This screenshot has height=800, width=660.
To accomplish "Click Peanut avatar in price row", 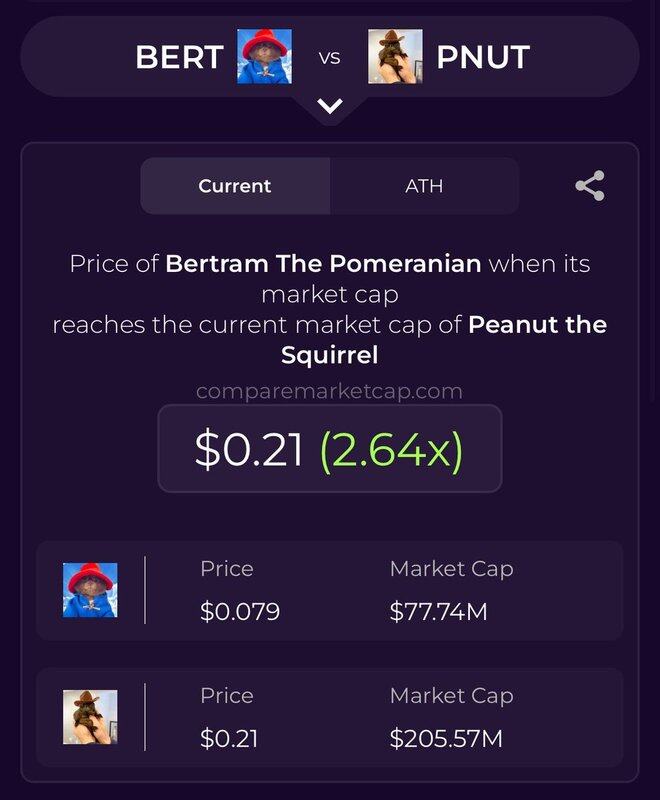I will click(x=90, y=717).
